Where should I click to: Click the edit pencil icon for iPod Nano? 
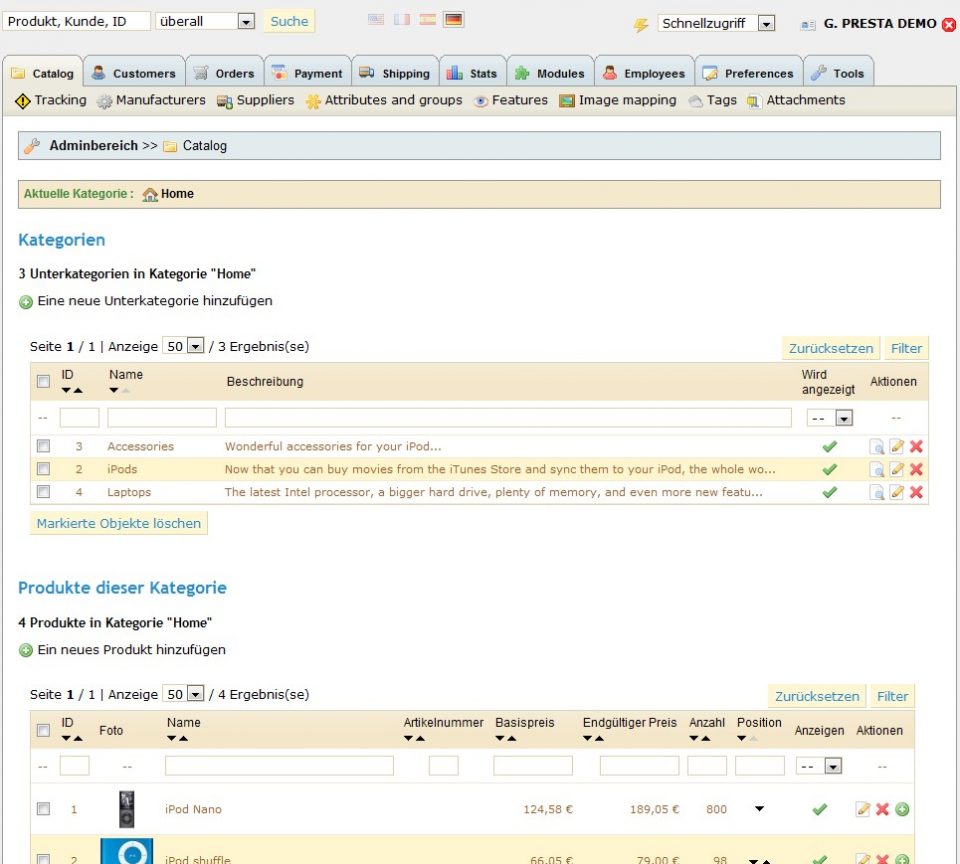863,809
